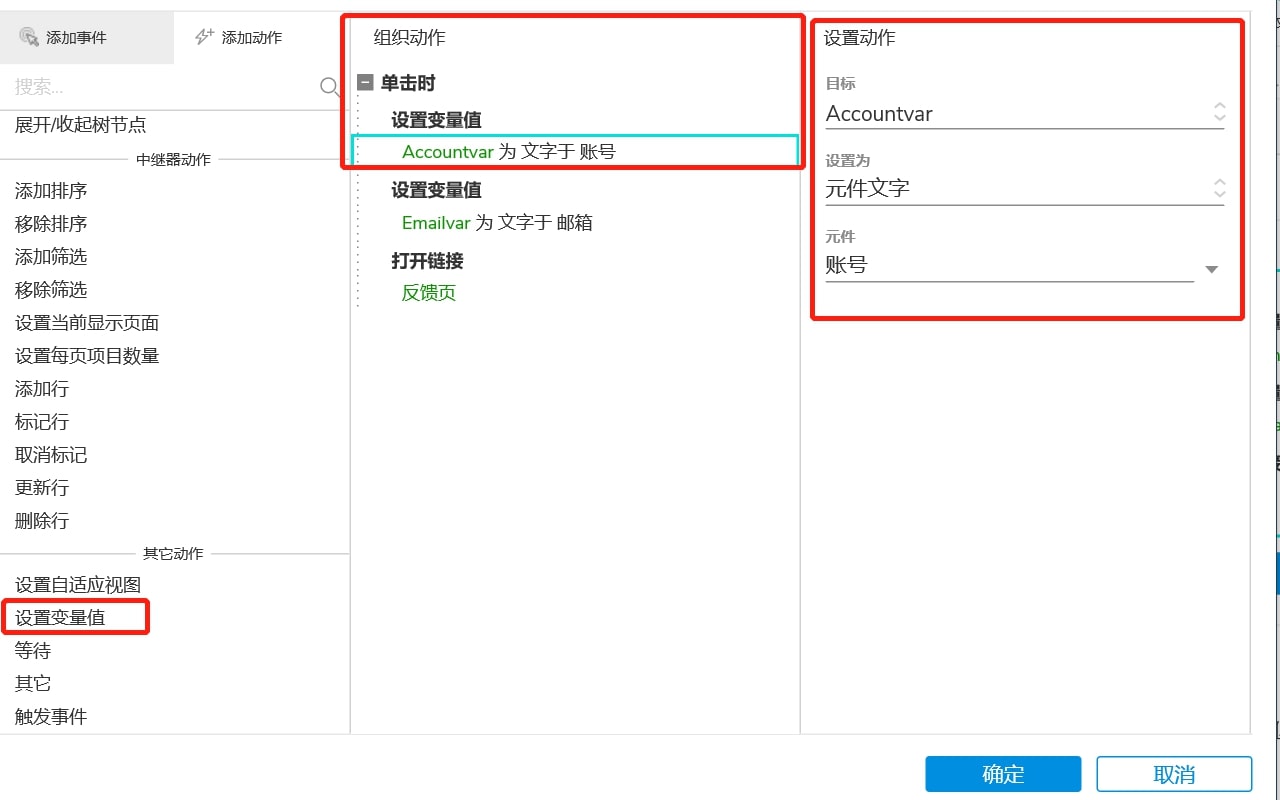Select 移除排序 action
The height and width of the screenshot is (800, 1280).
[51, 224]
